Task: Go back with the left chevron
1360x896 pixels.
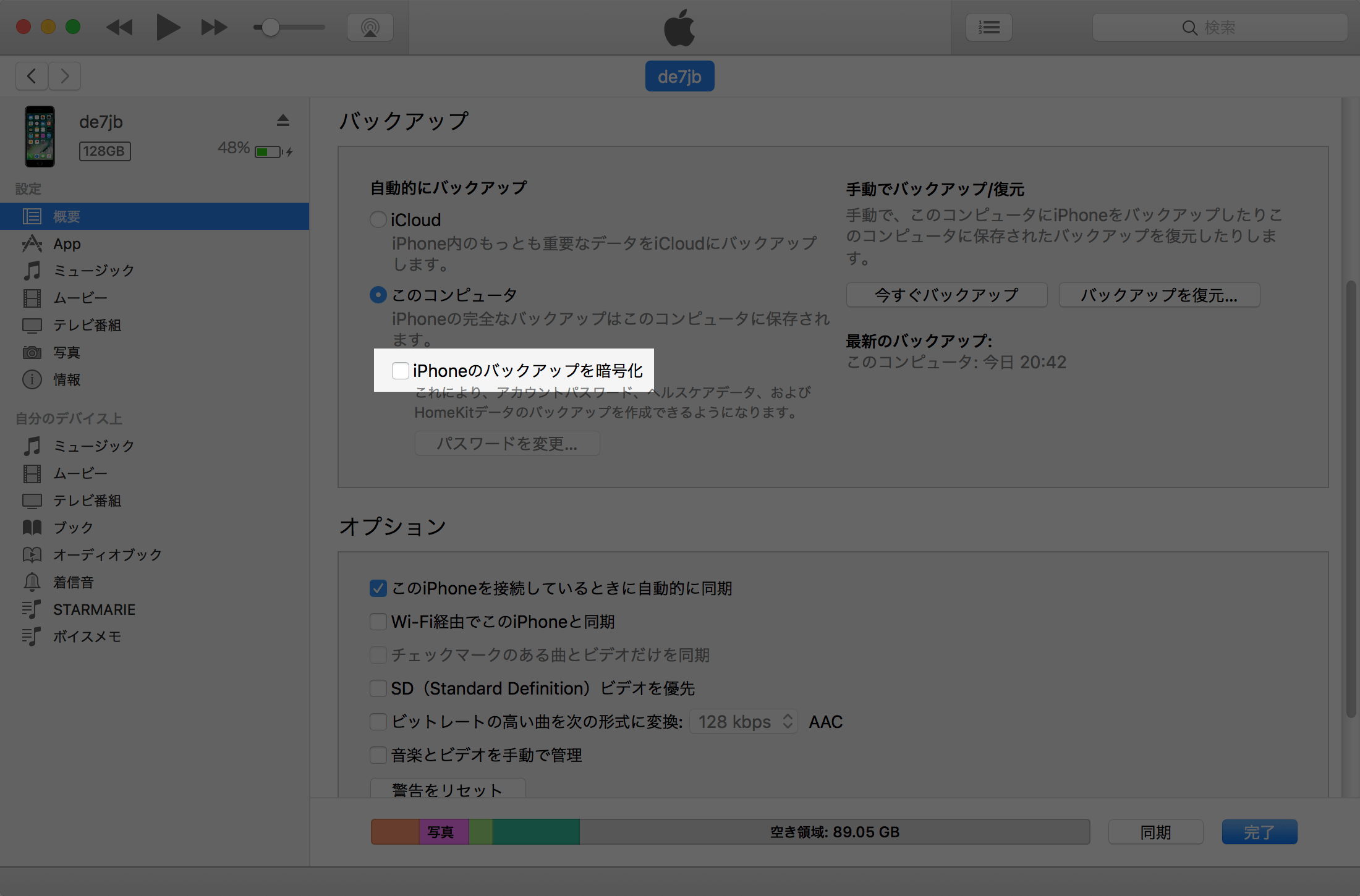Action: click(x=32, y=76)
